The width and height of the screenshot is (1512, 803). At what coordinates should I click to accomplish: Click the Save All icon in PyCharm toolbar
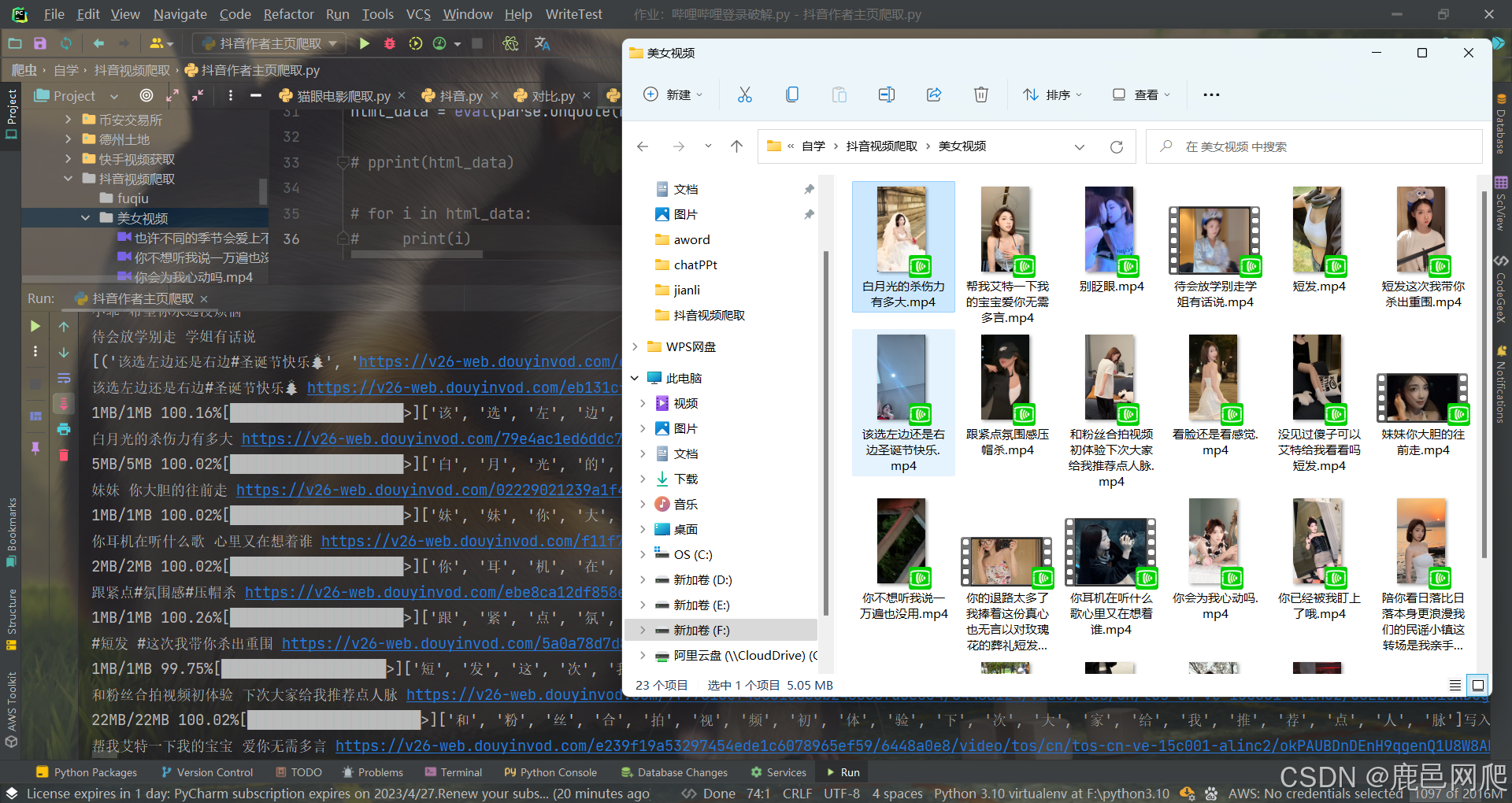(x=40, y=43)
